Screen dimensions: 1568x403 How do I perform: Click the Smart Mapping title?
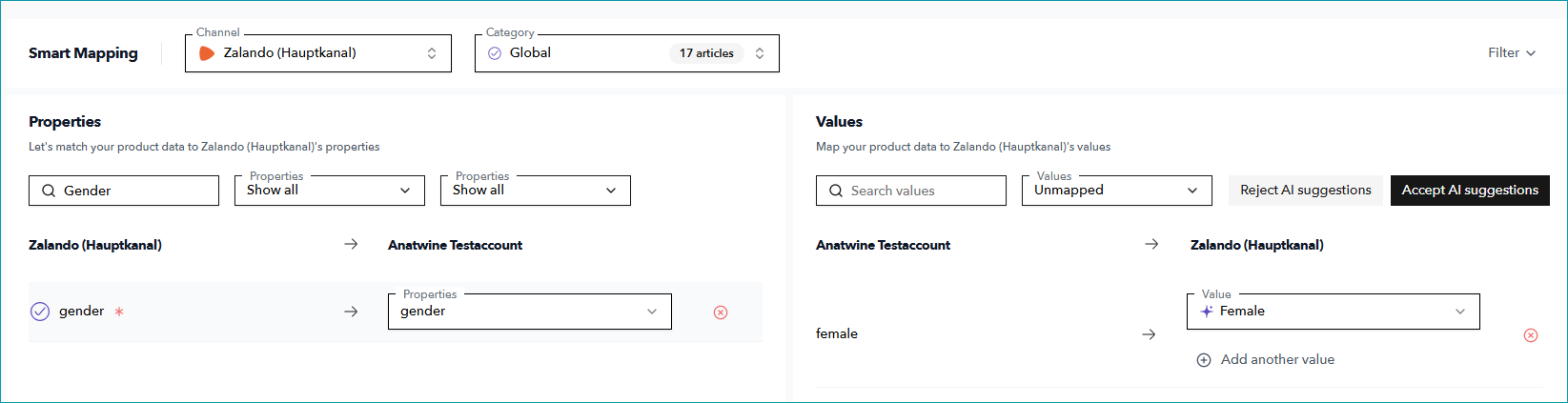(83, 53)
